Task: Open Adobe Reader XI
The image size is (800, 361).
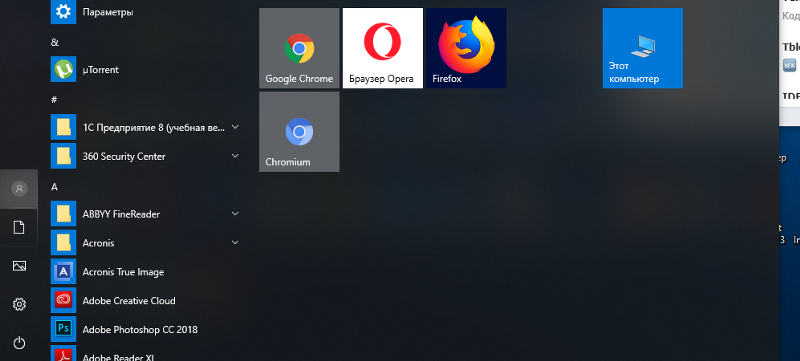Action: coord(145,354)
